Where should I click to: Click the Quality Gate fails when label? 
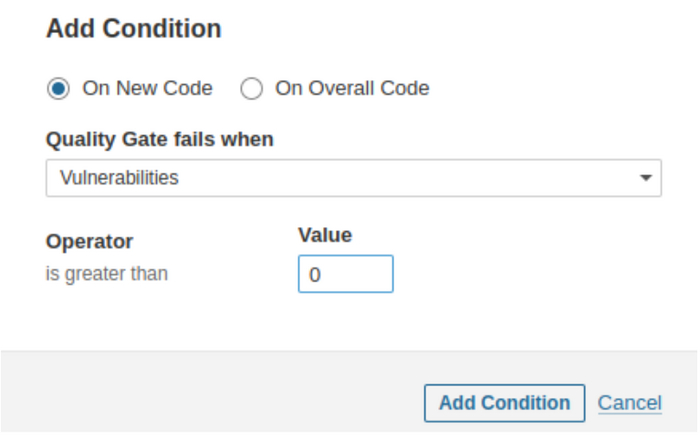(160, 140)
